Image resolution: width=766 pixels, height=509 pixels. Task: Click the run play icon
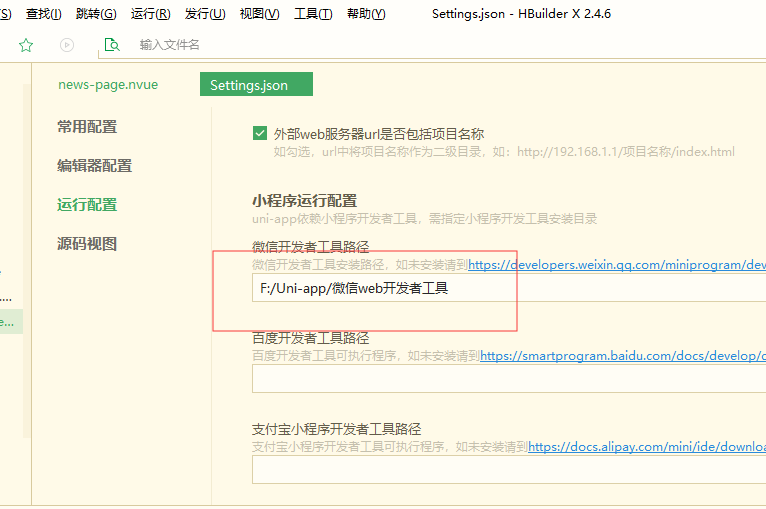click(x=67, y=45)
